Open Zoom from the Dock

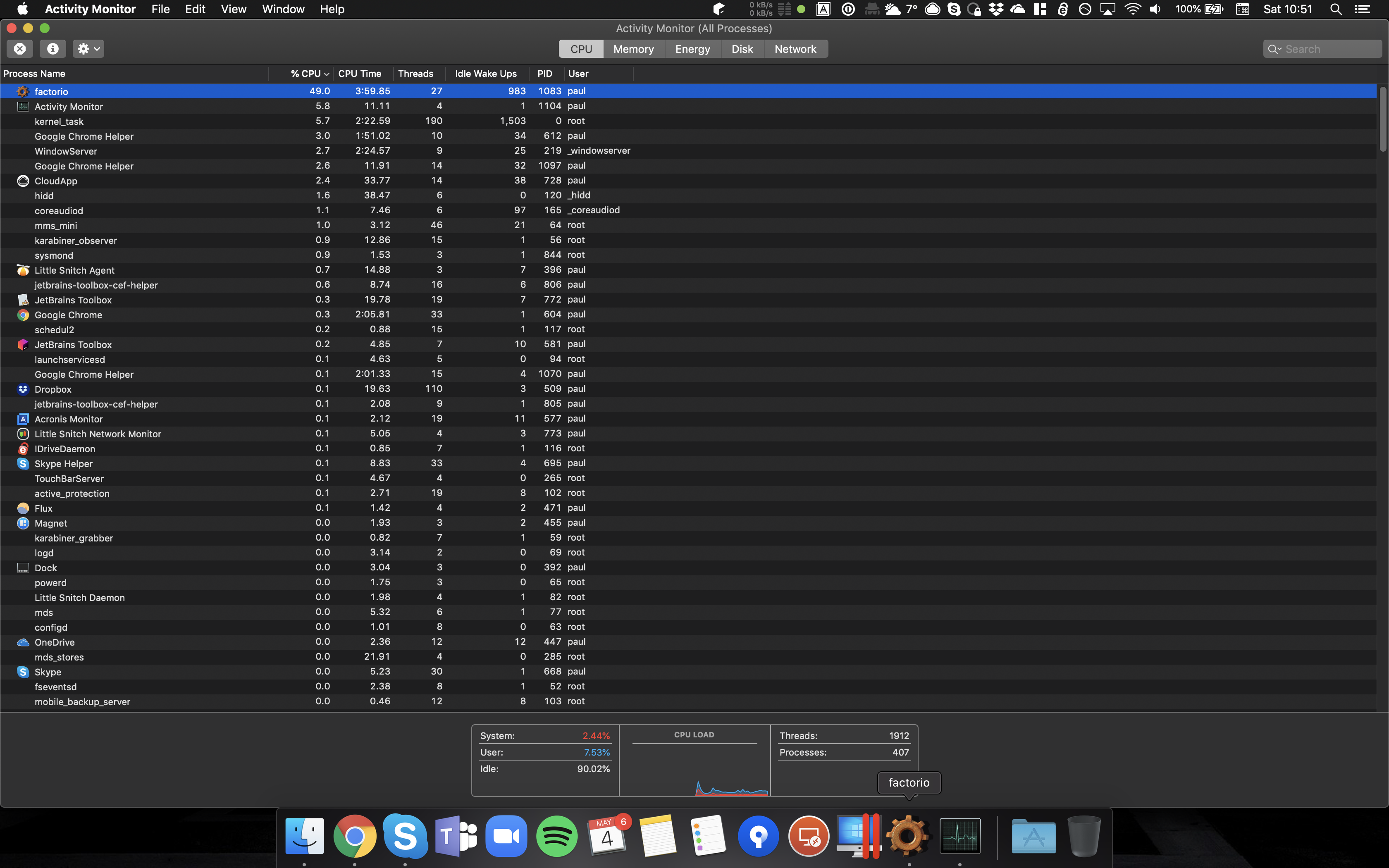click(x=506, y=836)
